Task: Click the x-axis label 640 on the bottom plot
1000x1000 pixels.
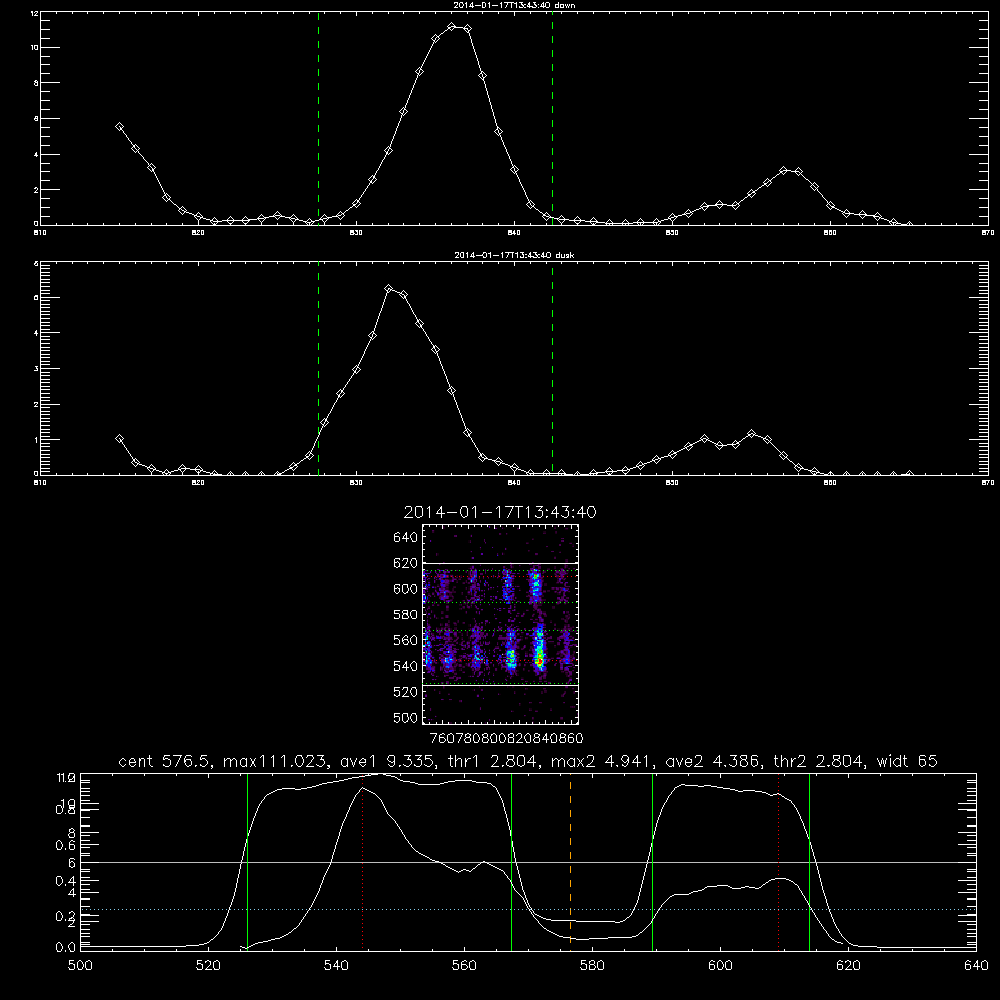Action: pyautogui.click(x=976, y=965)
